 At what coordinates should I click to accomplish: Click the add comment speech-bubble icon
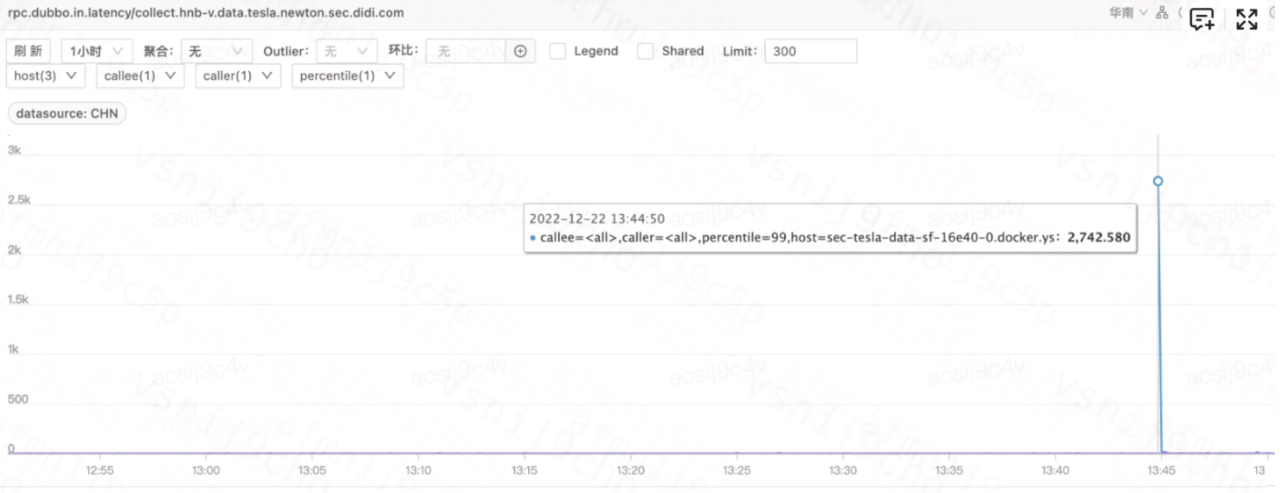pos(1202,19)
